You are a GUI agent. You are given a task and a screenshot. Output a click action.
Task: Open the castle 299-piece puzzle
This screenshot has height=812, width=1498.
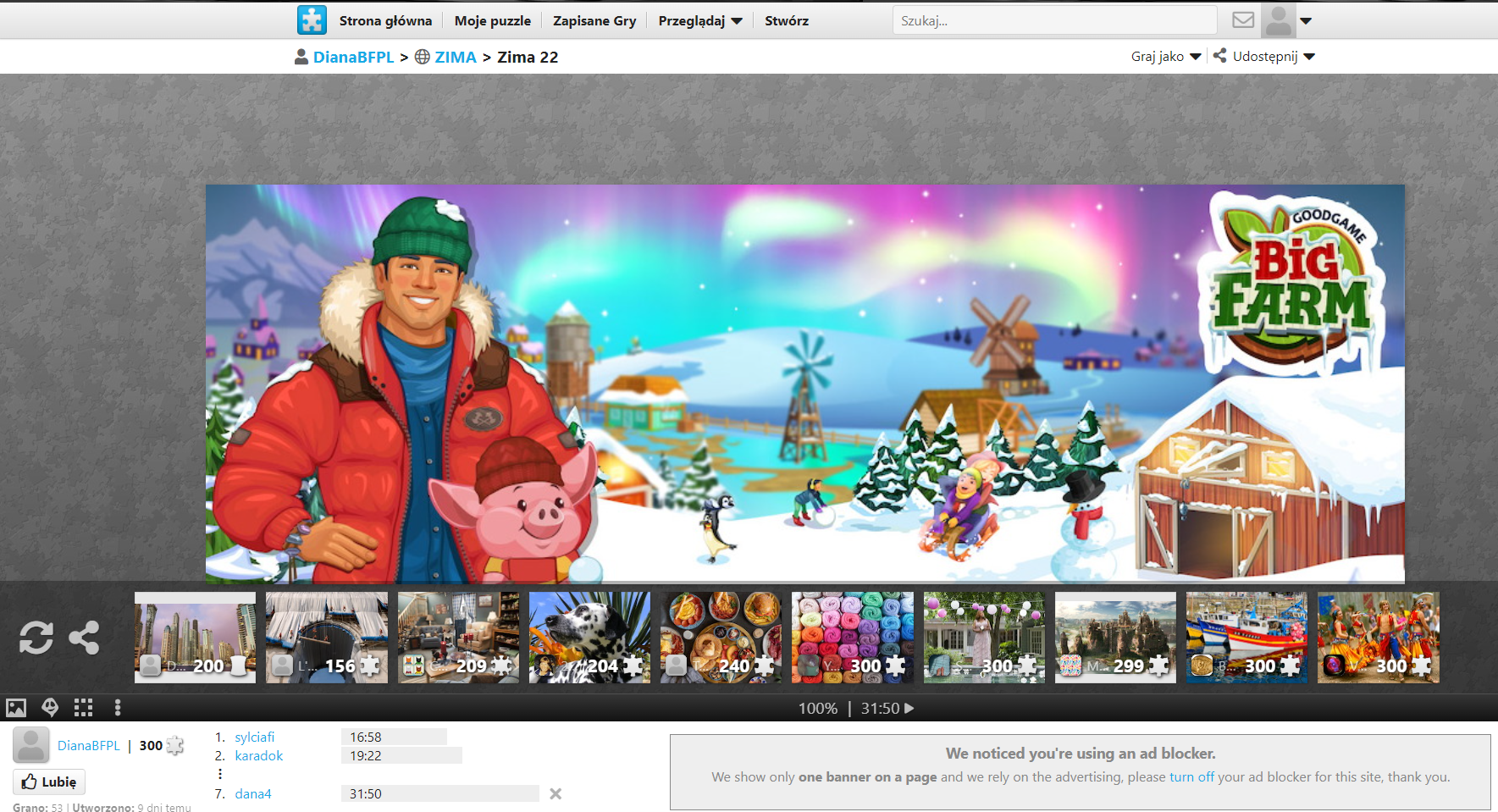click(1115, 637)
